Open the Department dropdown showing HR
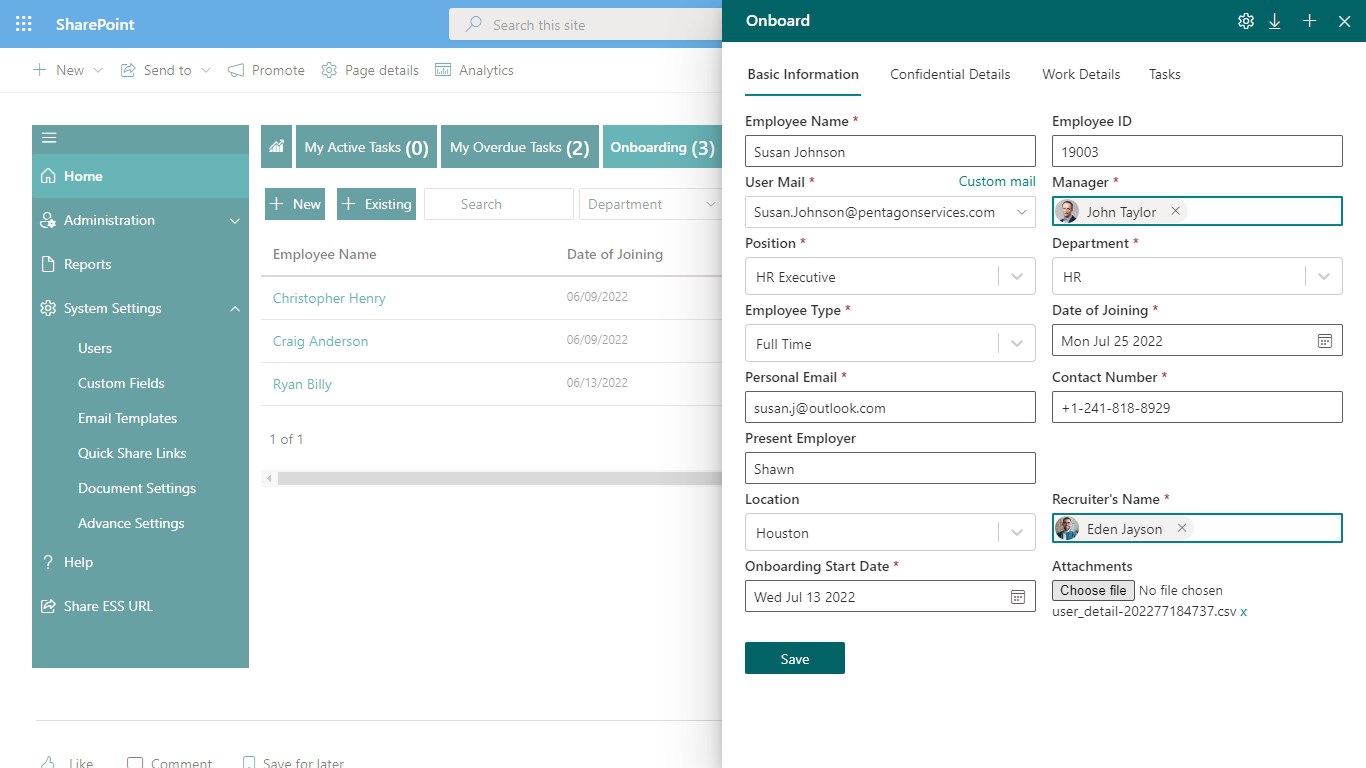The image size is (1366, 768). pos(1324,277)
